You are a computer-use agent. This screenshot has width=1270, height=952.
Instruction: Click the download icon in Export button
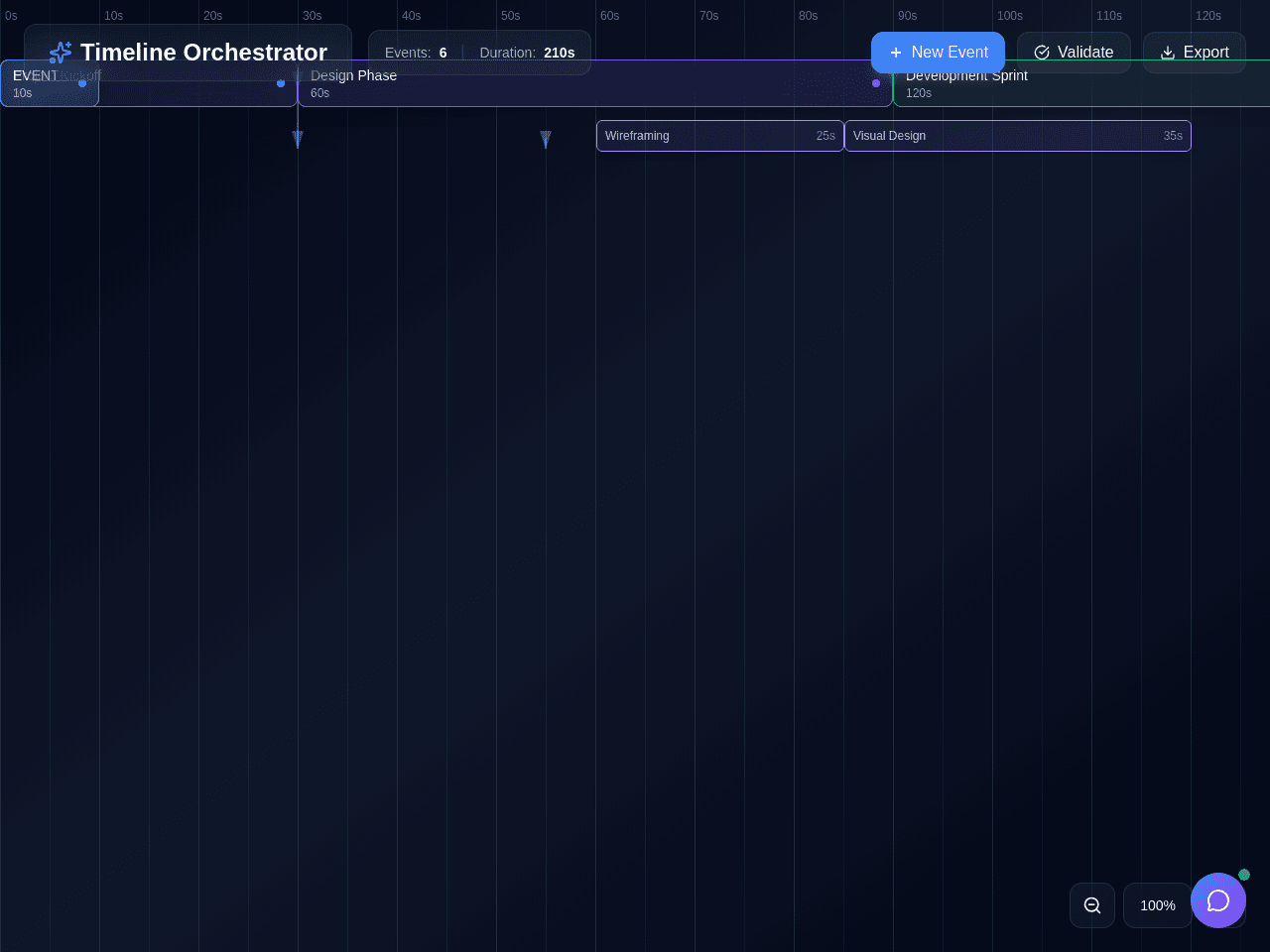(x=1168, y=53)
